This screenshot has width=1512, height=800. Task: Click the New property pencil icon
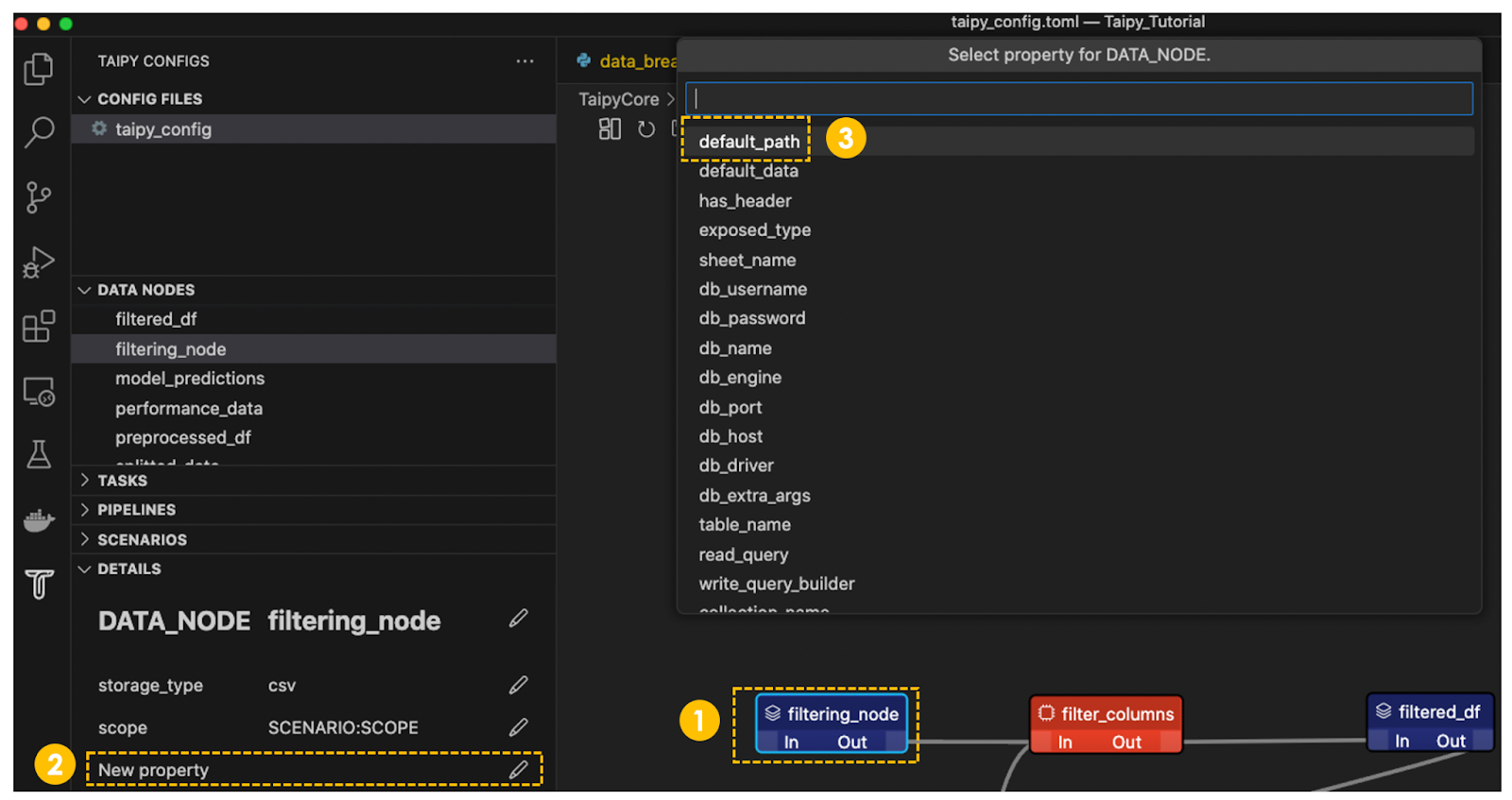pyautogui.click(x=519, y=770)
